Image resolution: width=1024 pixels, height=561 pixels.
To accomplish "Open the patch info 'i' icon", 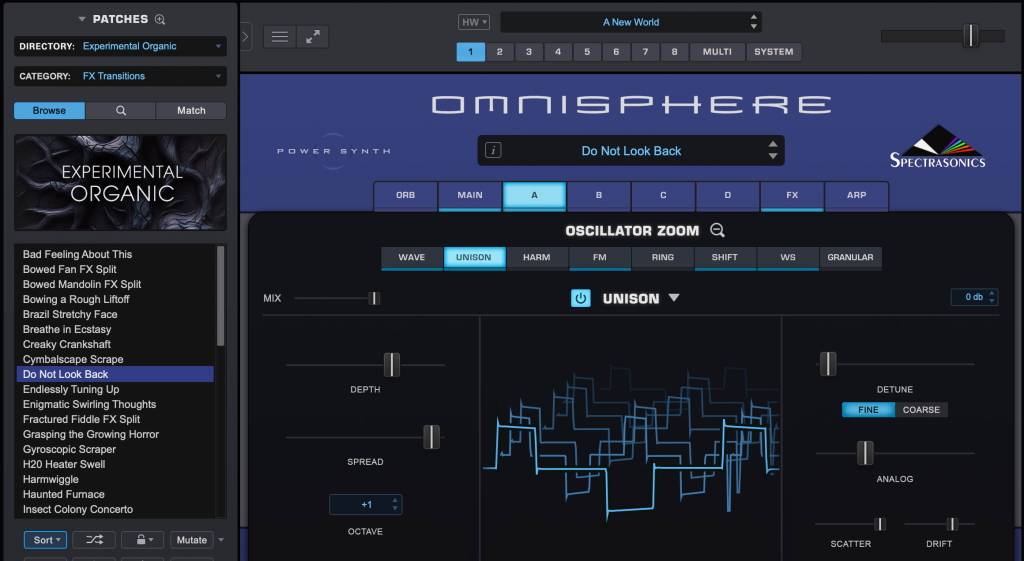I will [x=493, y=151].
